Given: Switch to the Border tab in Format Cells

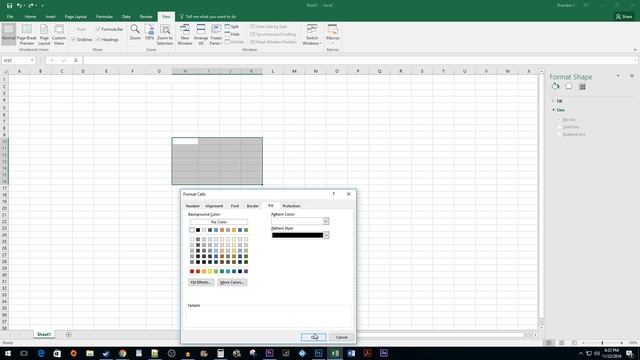Looking at the screenshot, I should pos(253,206).
